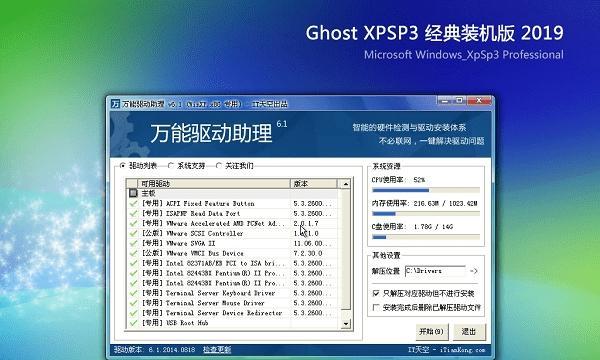Select Terminal Server Device Redirector row
This screenshot has width=600, height=360.
pos(233,313)
